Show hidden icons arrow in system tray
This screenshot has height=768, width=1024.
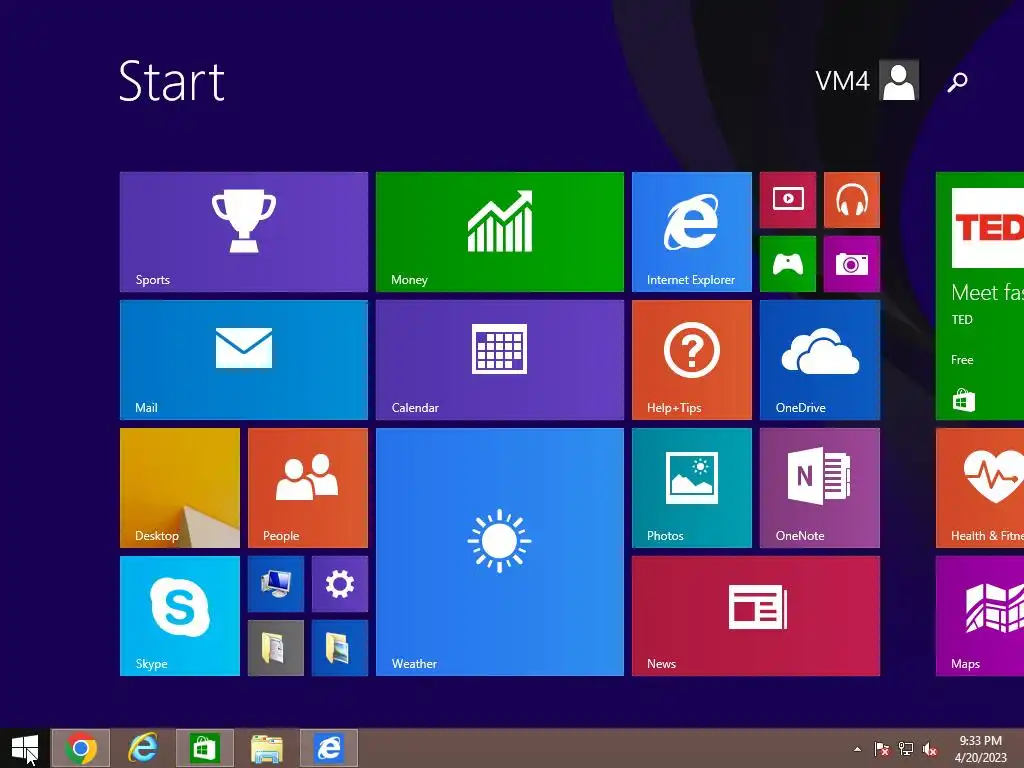(x=857, y=749)
